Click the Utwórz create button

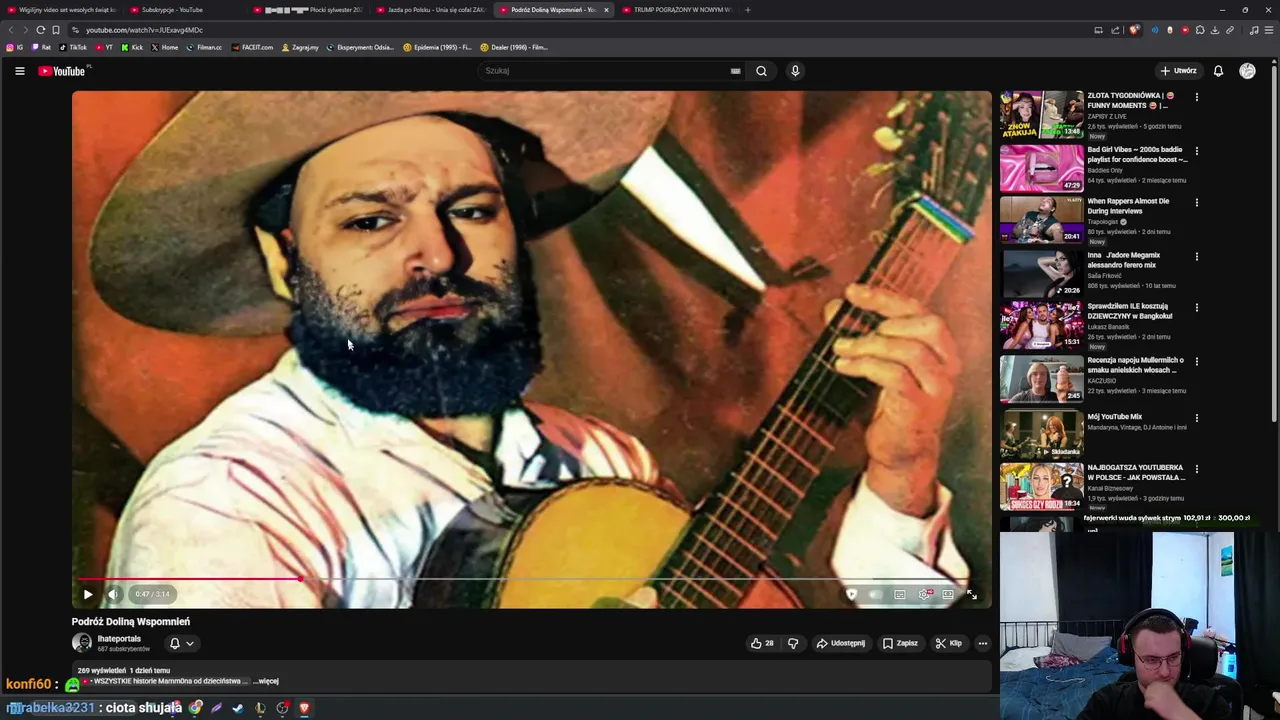click(1178, 71)
